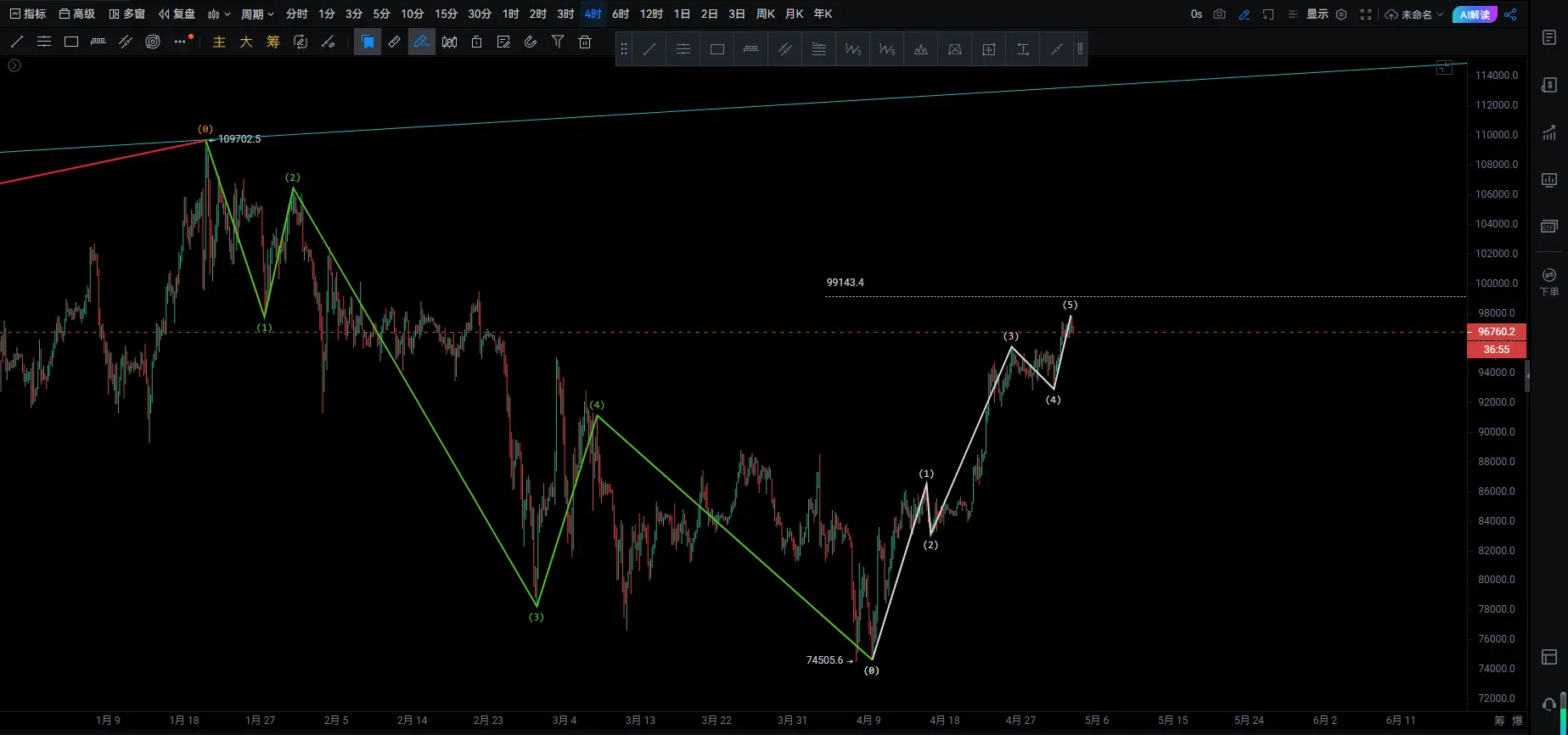
Task: Toggle the lock drawings icon
Action: click(x=476, y=42)
